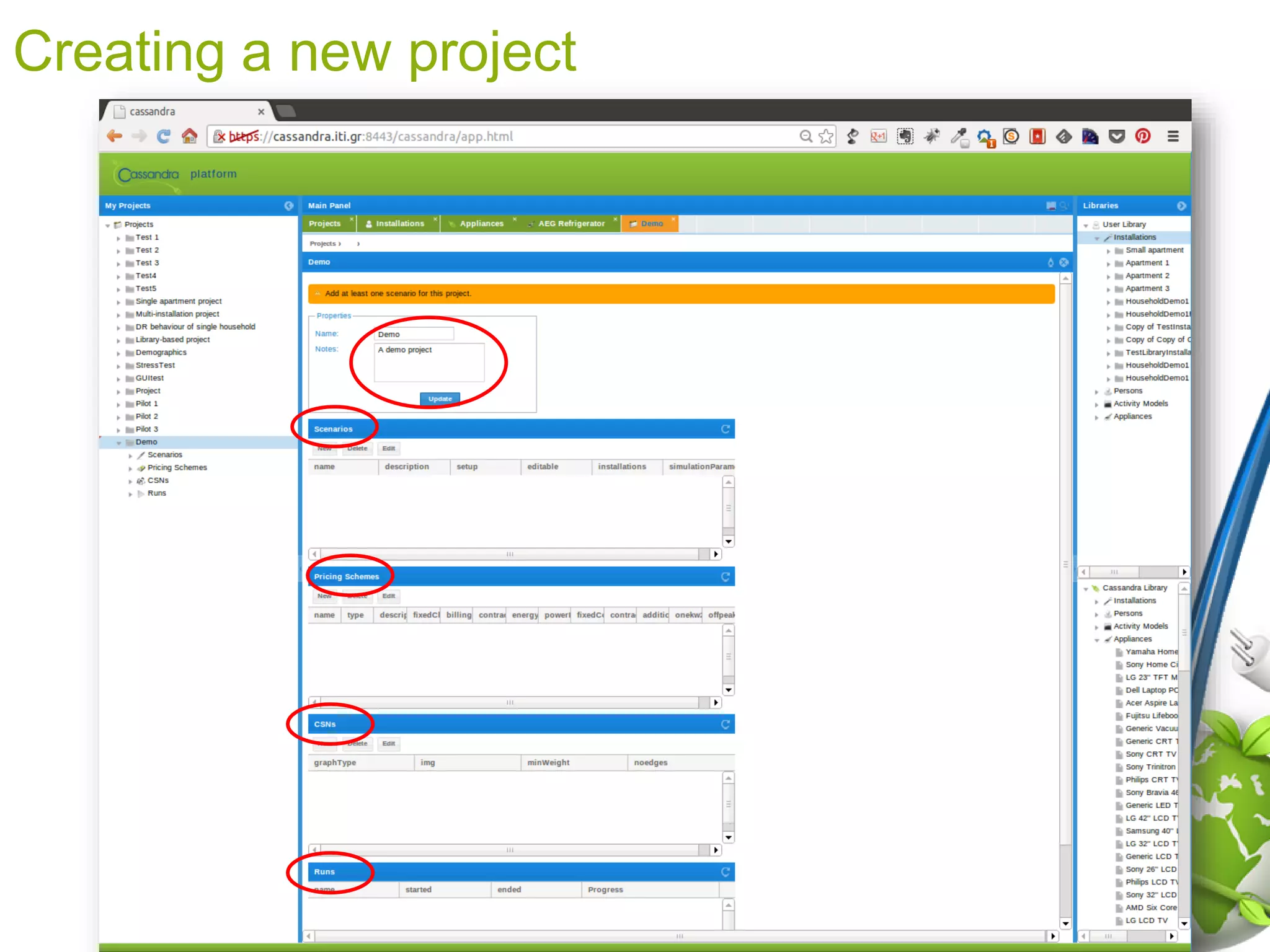Screen dimensions: 1270x952
Task: Click Main Panel vertical scrollbar
Action: [1065, 601]
